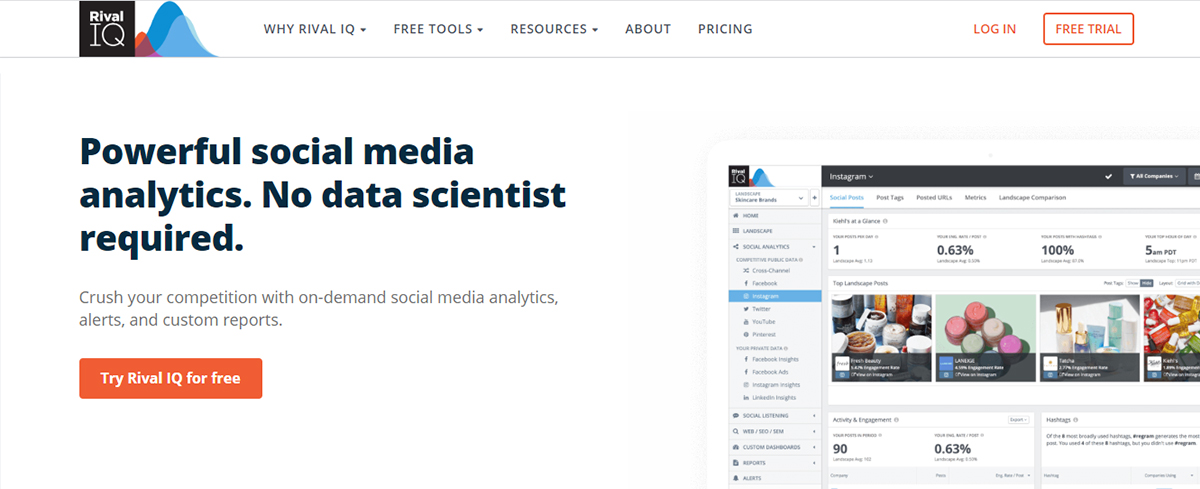1200x489 pixels.
Task: Go to the PRICING page
Action: pos(725,29)
